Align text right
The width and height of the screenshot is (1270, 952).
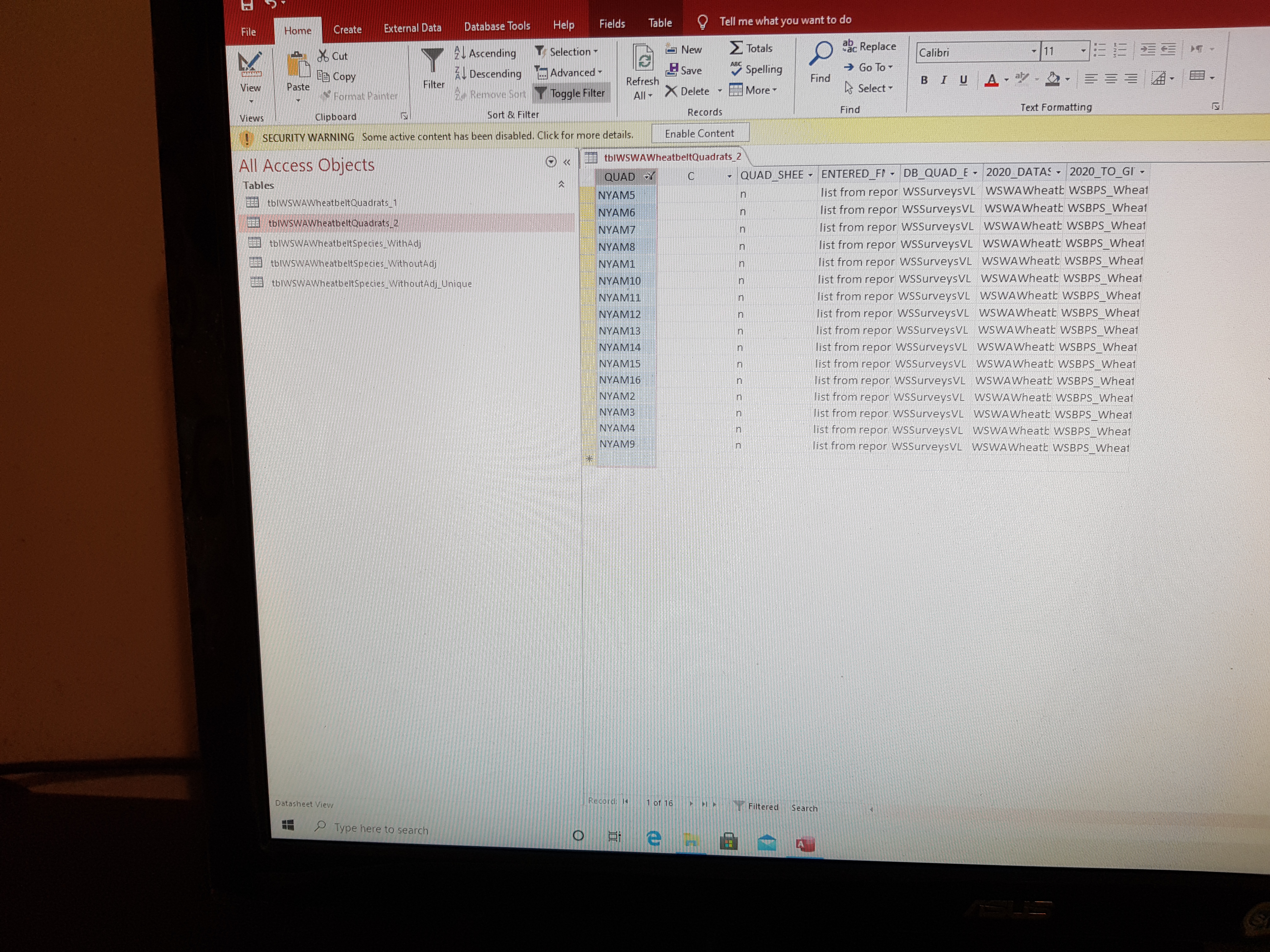tap(1131, 79)
